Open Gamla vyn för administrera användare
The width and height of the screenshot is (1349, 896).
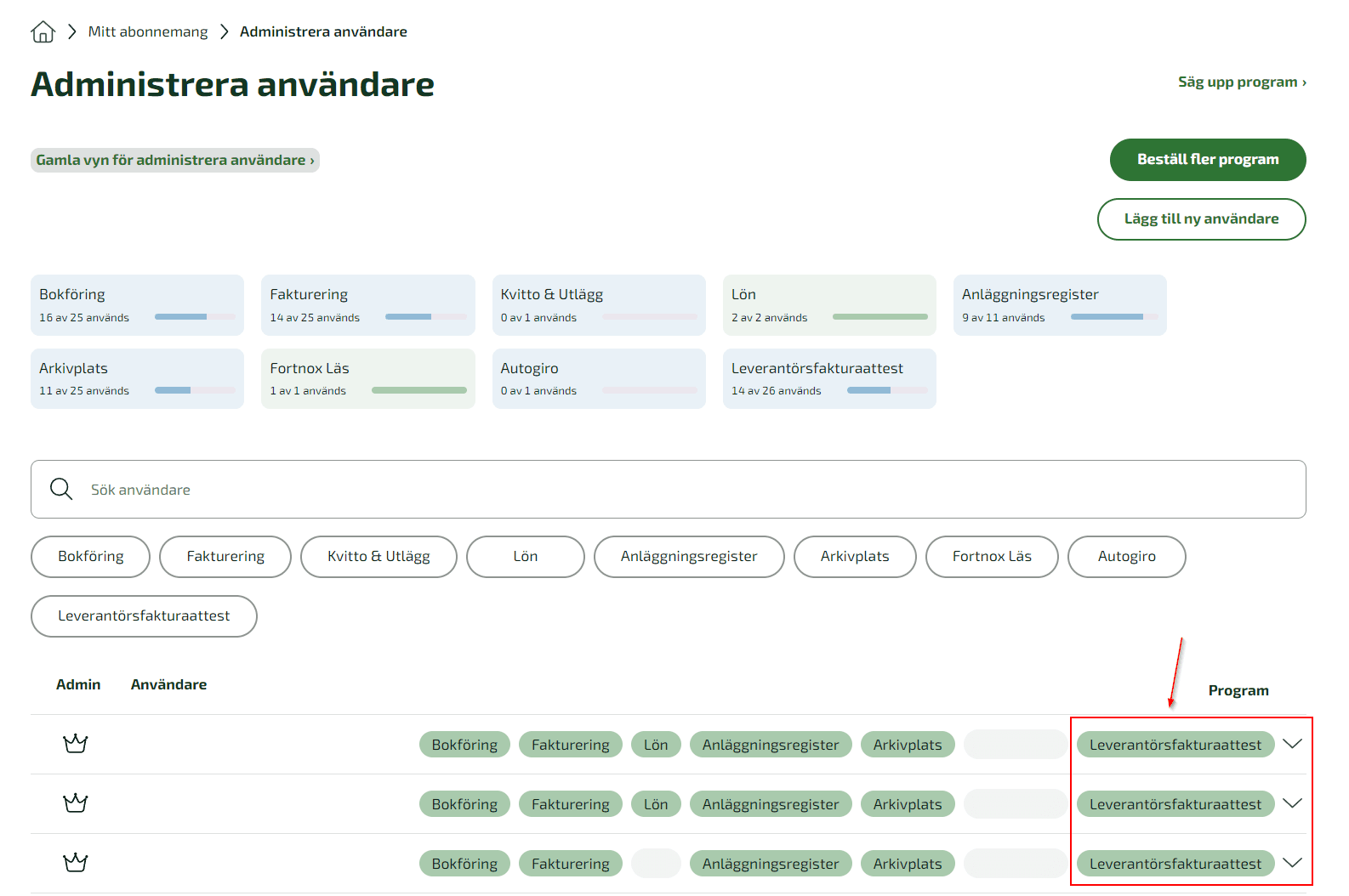point(175,160)
